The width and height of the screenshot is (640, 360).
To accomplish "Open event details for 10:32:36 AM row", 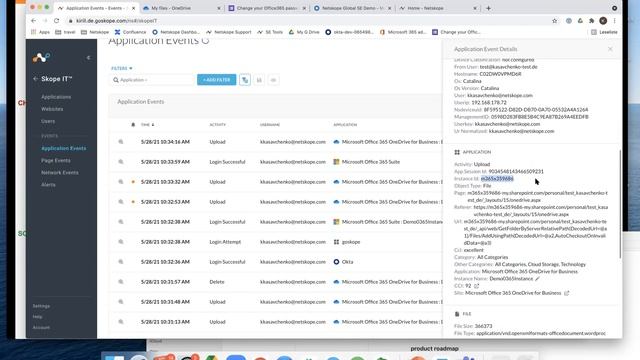I will [121, 262].
